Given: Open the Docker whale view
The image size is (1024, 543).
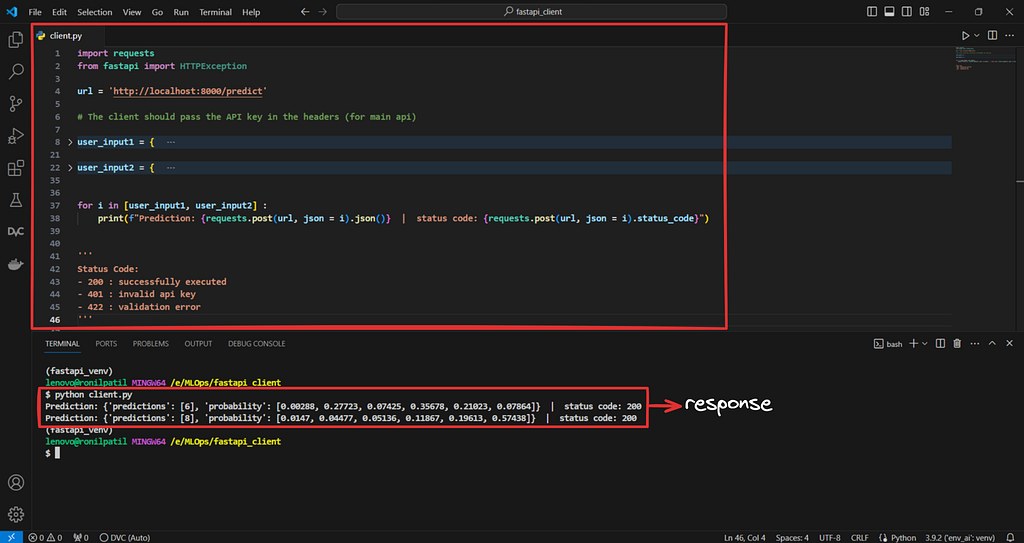Looking at the screenshot, I should coord(16,265).
